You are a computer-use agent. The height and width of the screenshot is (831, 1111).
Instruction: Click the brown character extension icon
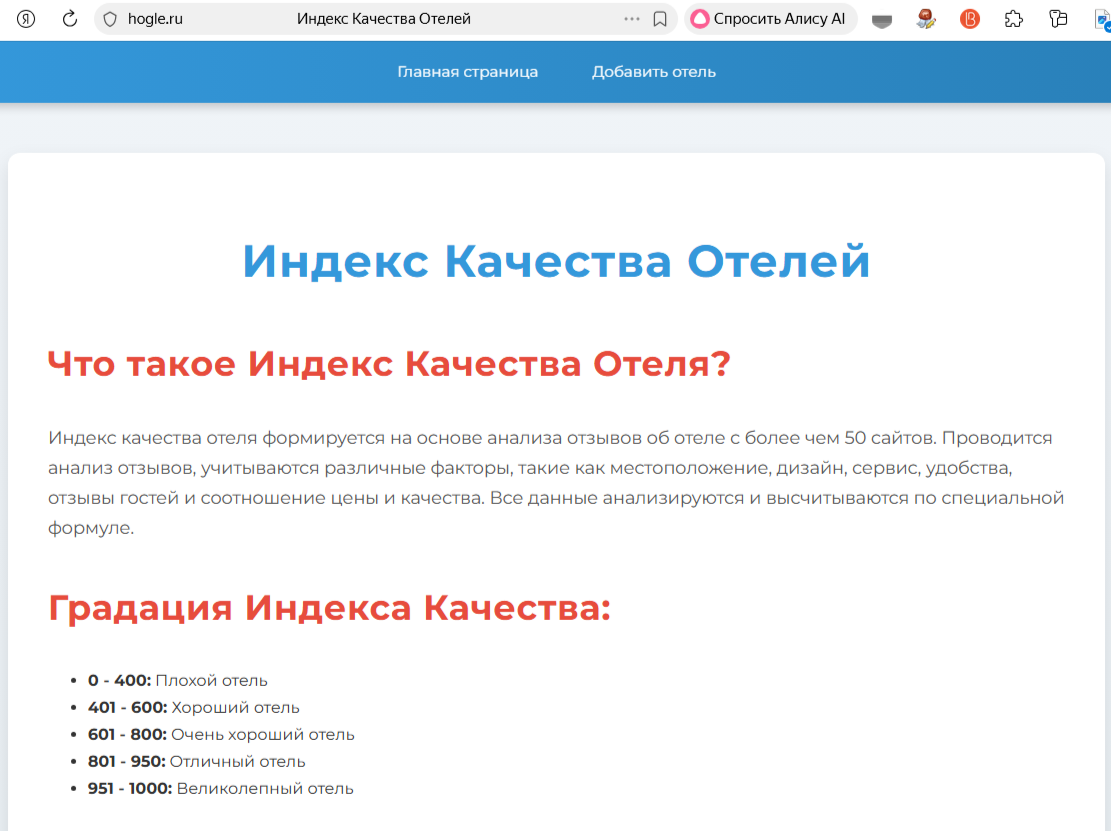[x=926, y=19]
